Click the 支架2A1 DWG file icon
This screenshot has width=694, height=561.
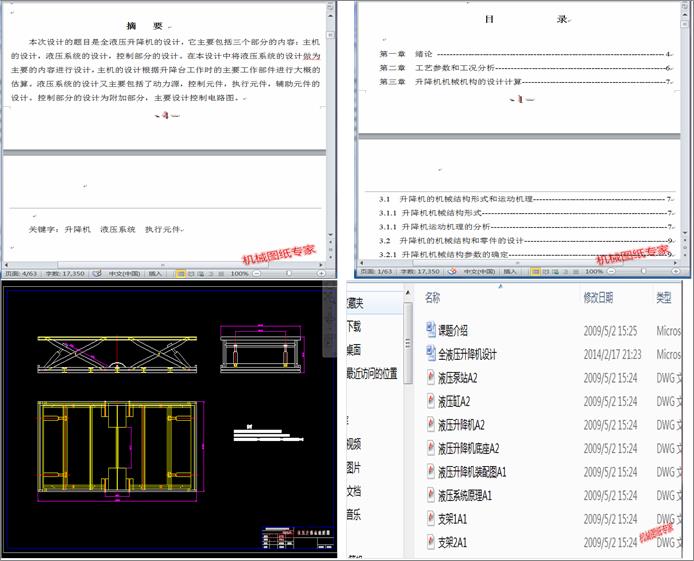pos(430,542)
